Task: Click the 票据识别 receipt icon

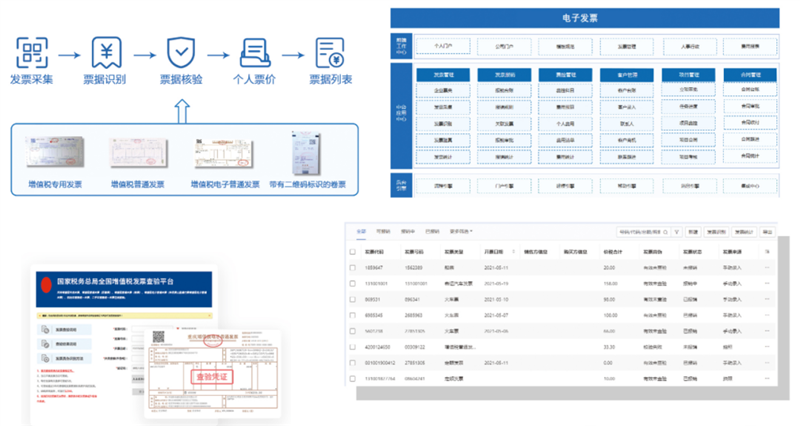Action: coord(108,50)
